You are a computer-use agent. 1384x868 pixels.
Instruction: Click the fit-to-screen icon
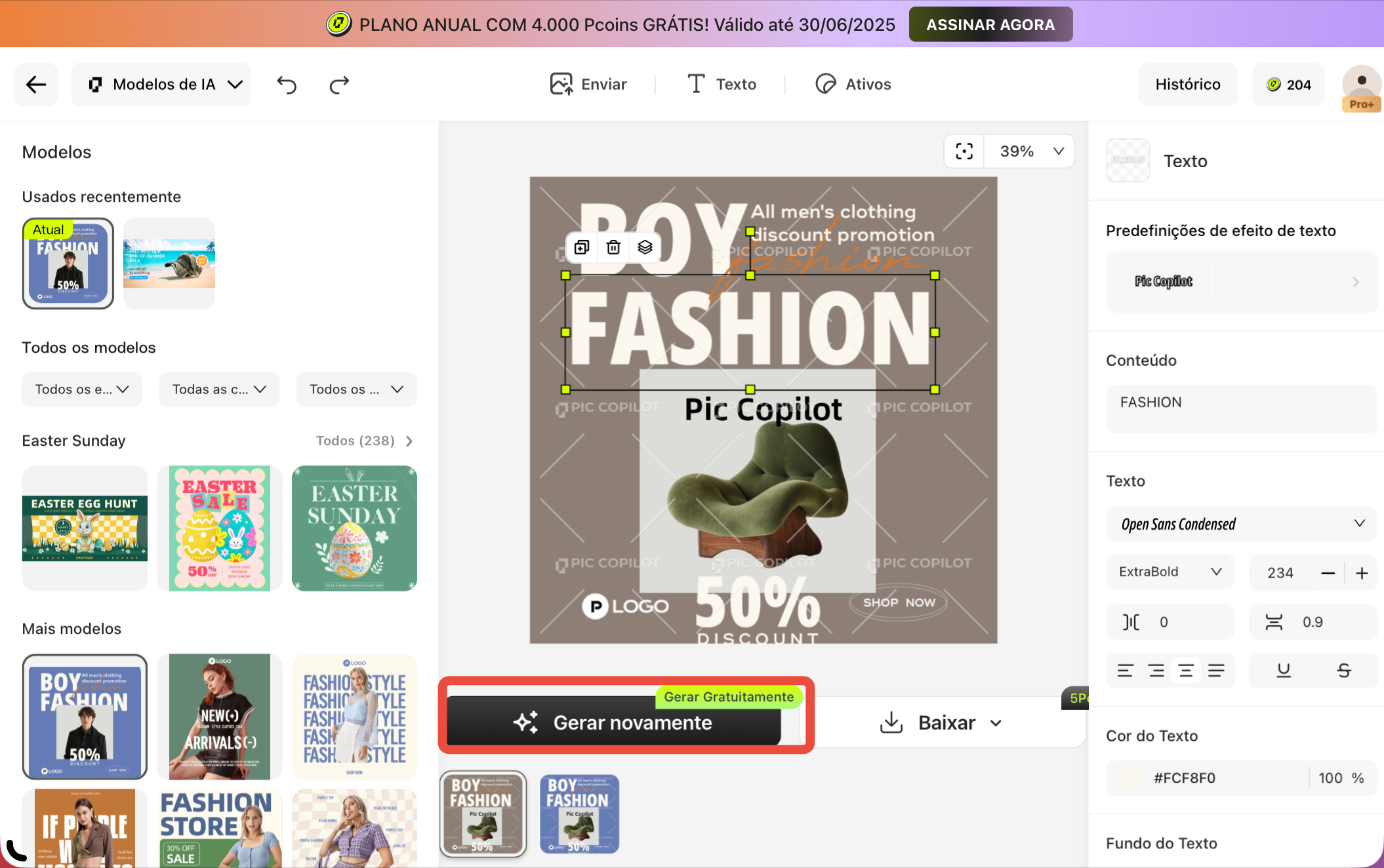point(964,151)
